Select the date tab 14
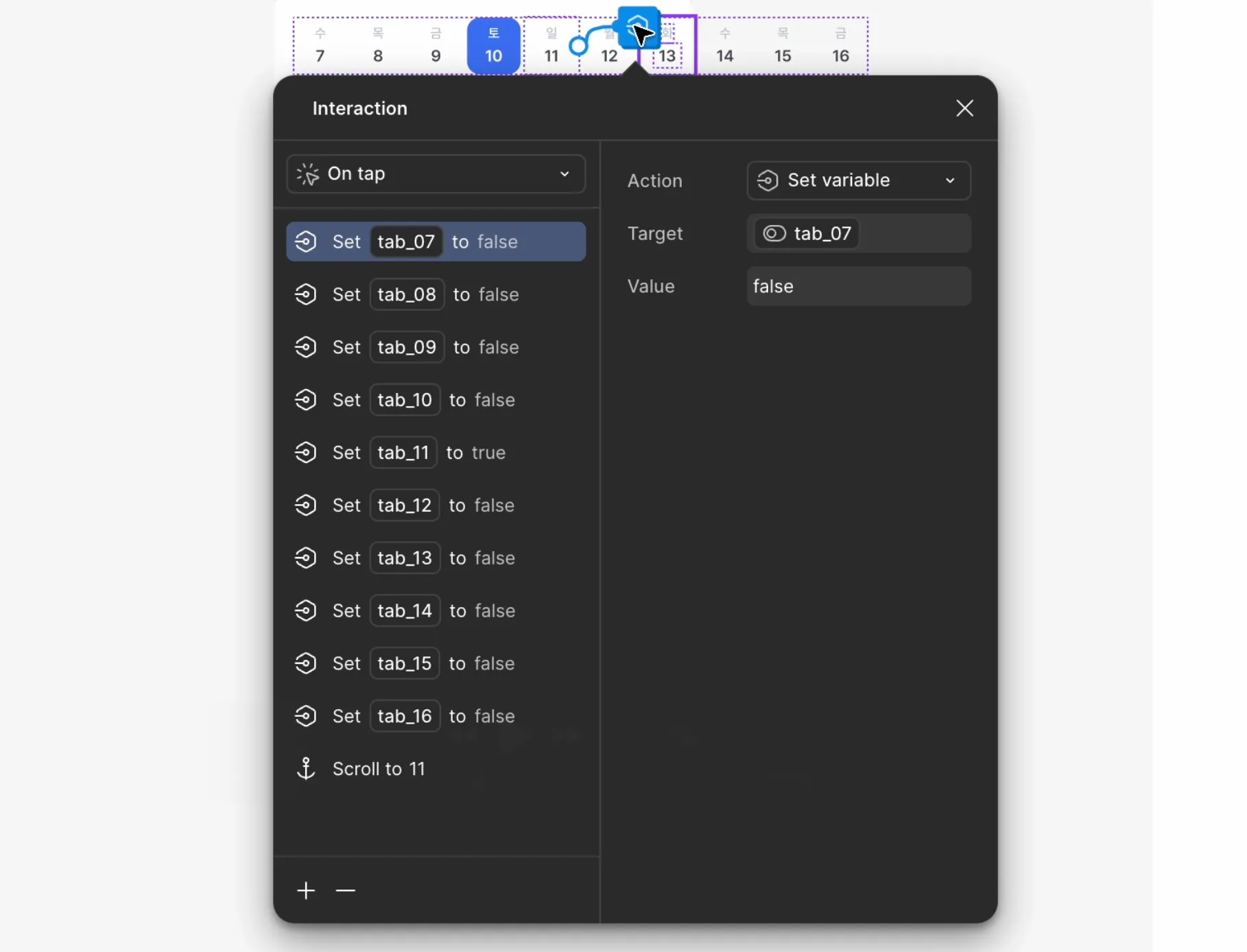 click(725, 46)
